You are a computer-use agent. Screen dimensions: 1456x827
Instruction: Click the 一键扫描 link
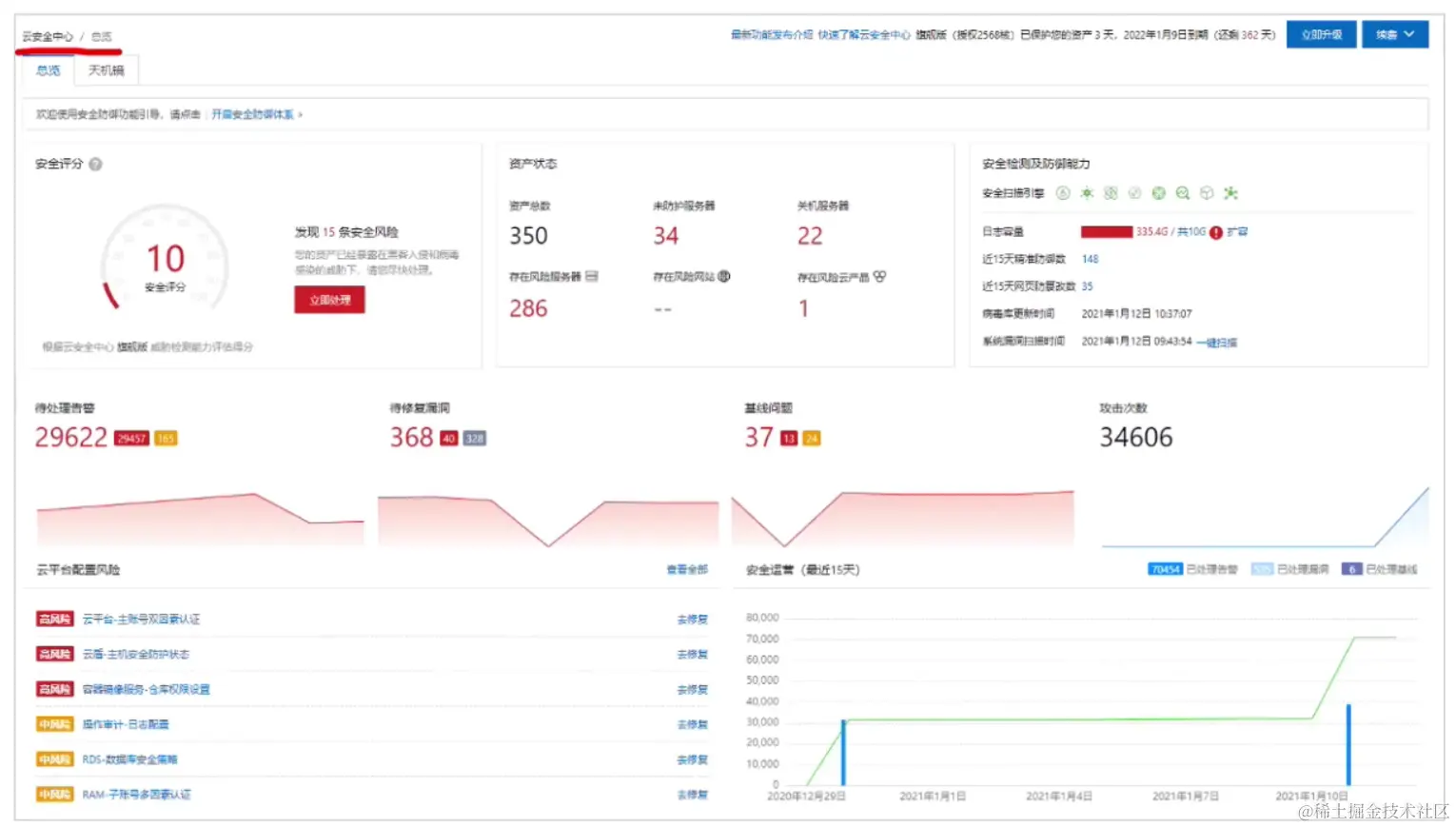(1217, 343)
